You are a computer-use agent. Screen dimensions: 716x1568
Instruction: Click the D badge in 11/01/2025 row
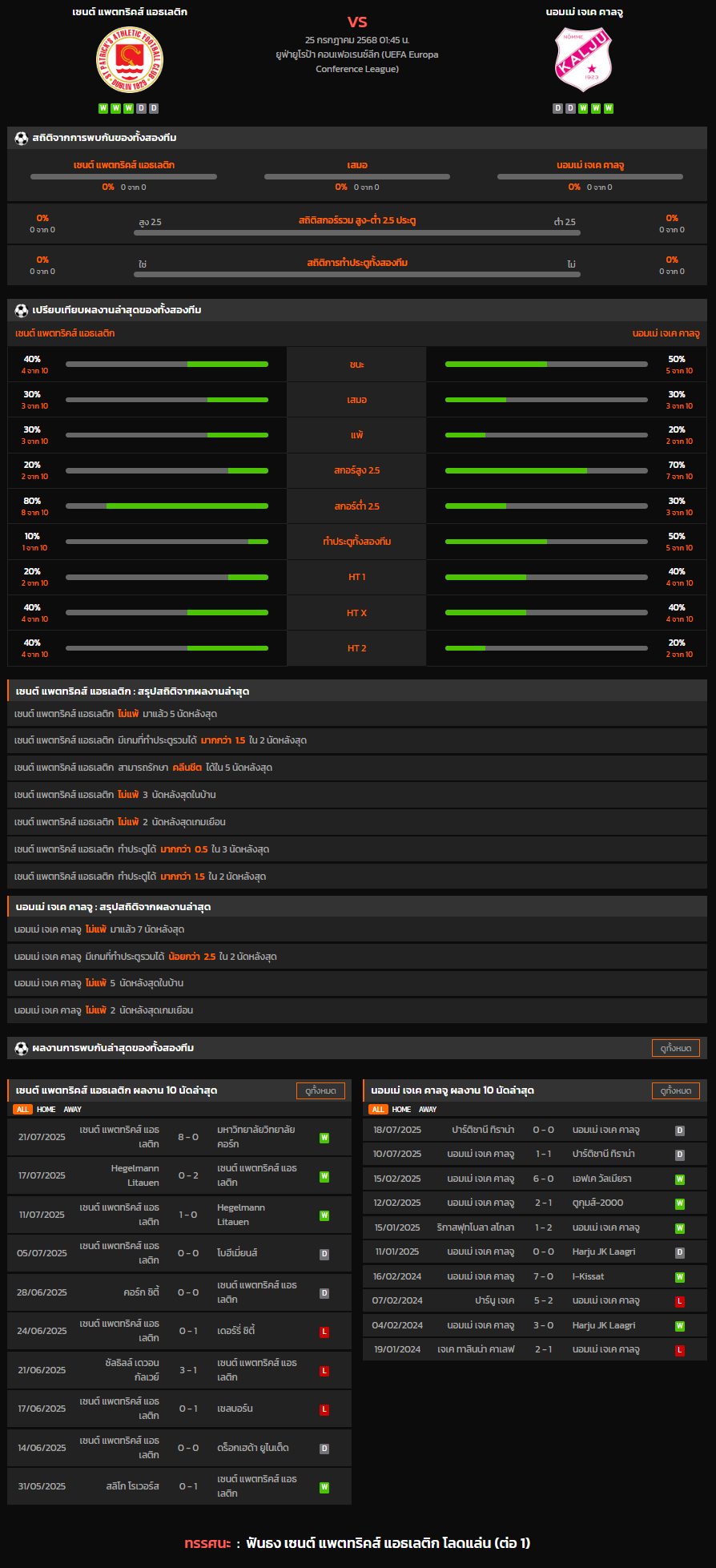pos(680,1252)
